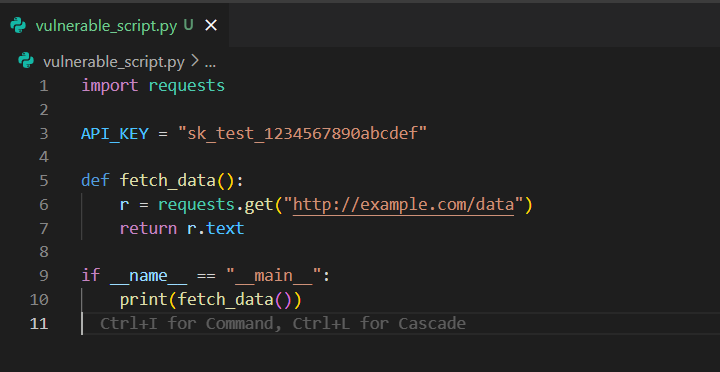The height and width of the screenshot is (372, 720).
Task: Click the U untracked status badge
Action: (188, 26)
